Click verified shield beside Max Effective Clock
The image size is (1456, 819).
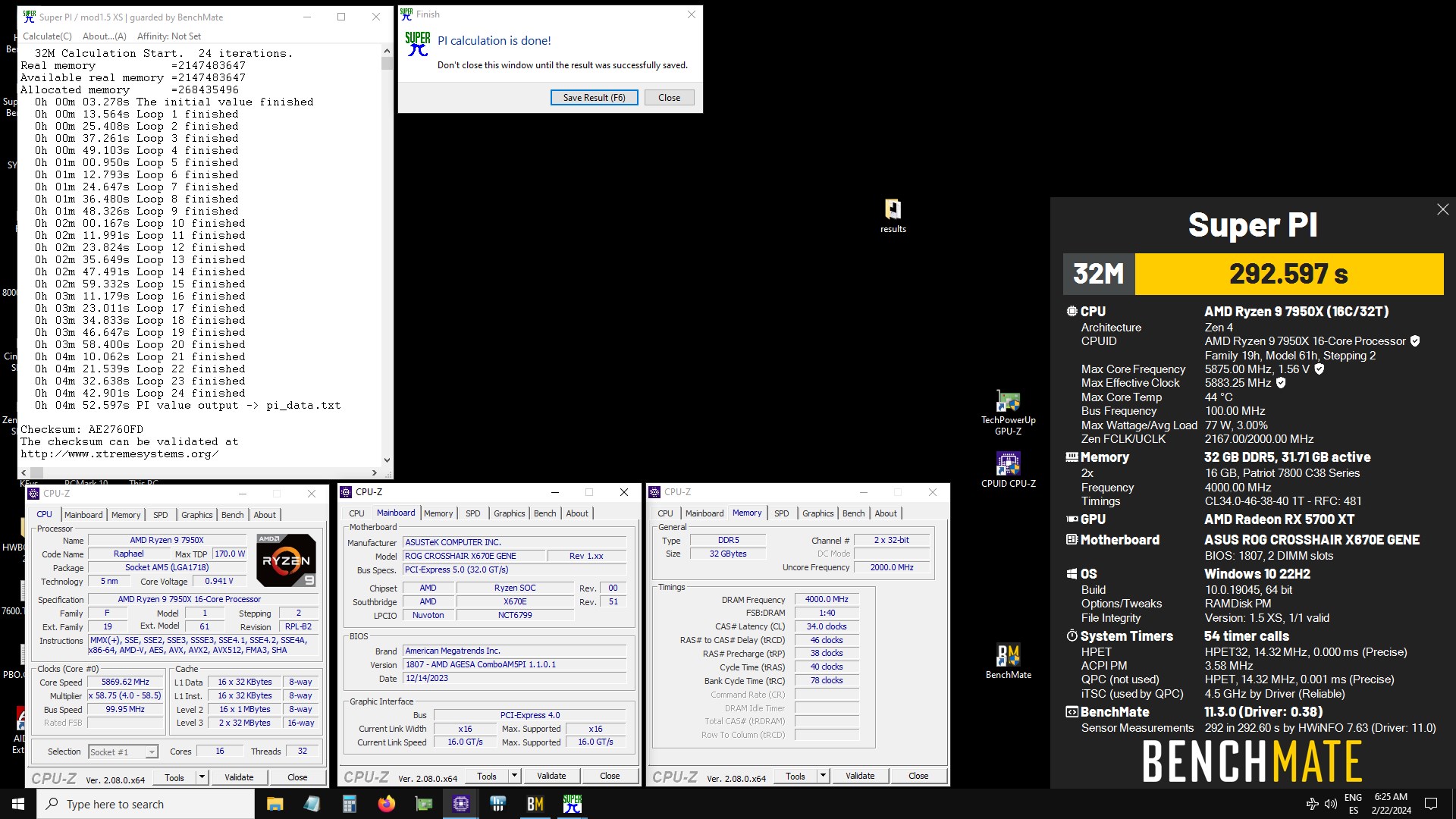click(x=1282, y=383)
